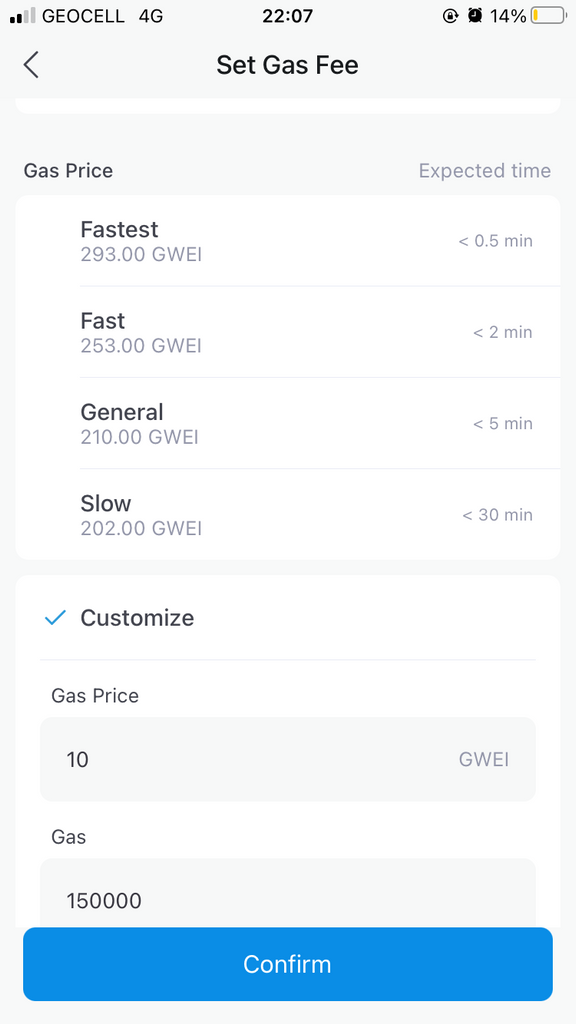This screenshot has width=576, height=1024.
Task: Select the Fastest 293.00 GWEI option
Action: point(287,241)
